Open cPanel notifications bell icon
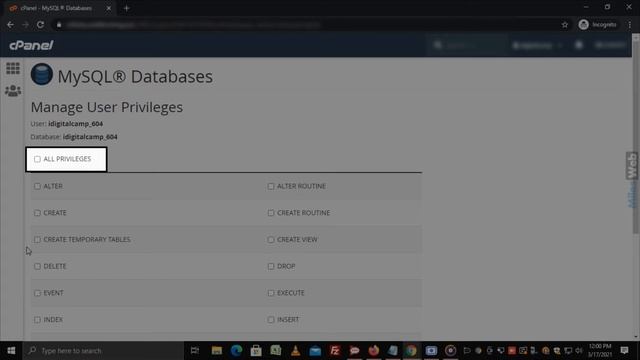Image resolution: width=640 pixels, height=360 pixels. tap(579, 45)
